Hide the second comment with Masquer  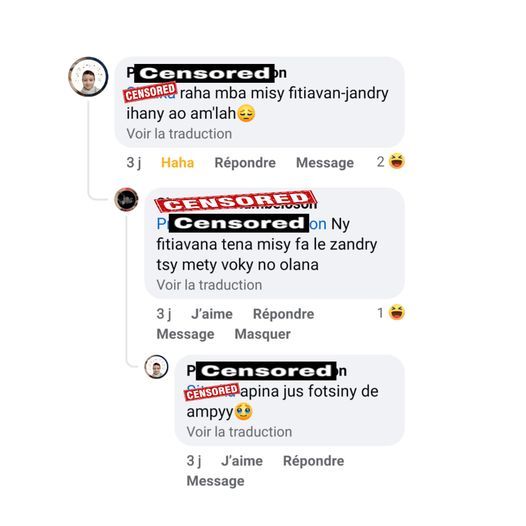(x=263, y=334)
